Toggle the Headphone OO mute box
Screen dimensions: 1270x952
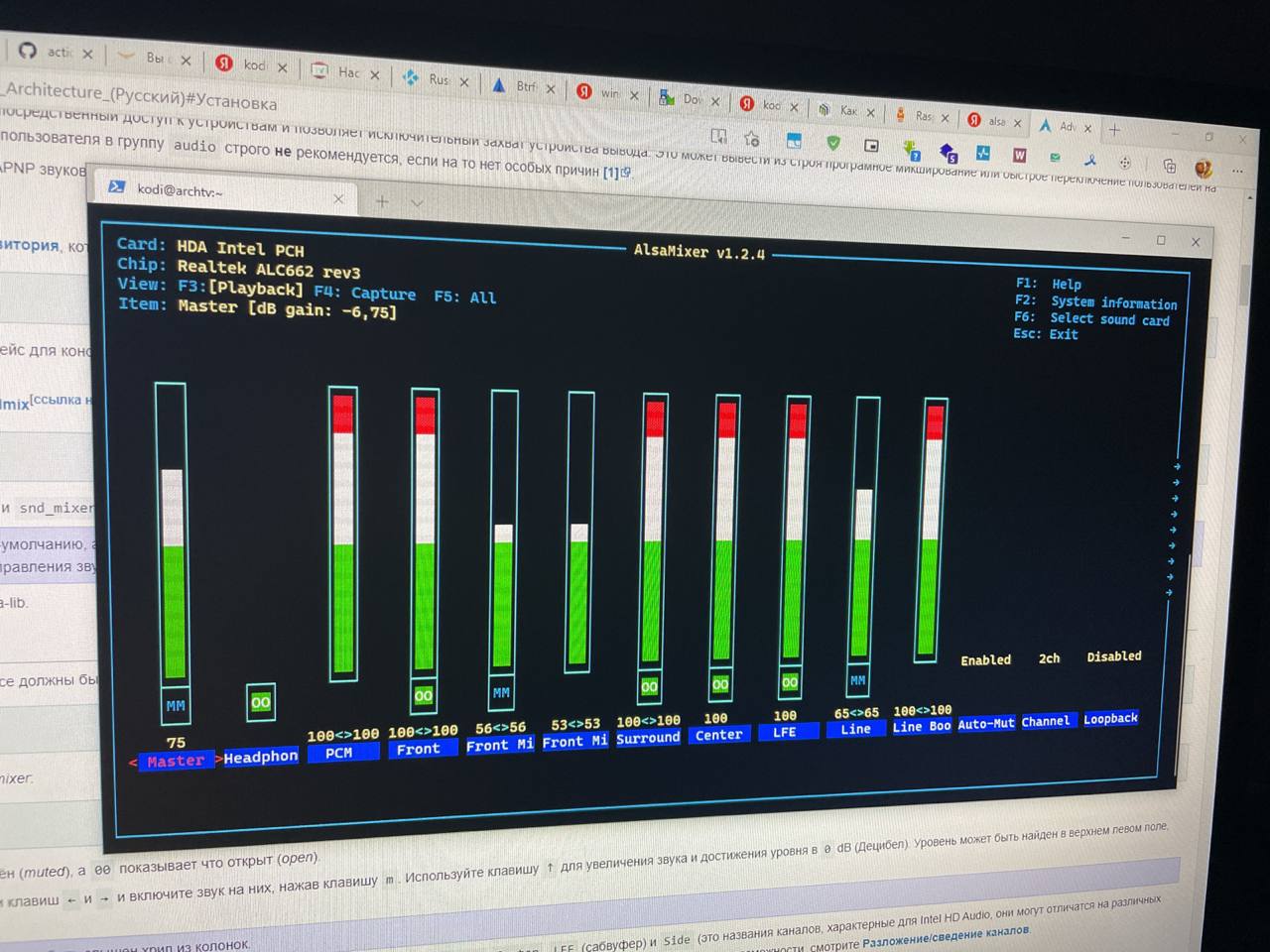261,702
